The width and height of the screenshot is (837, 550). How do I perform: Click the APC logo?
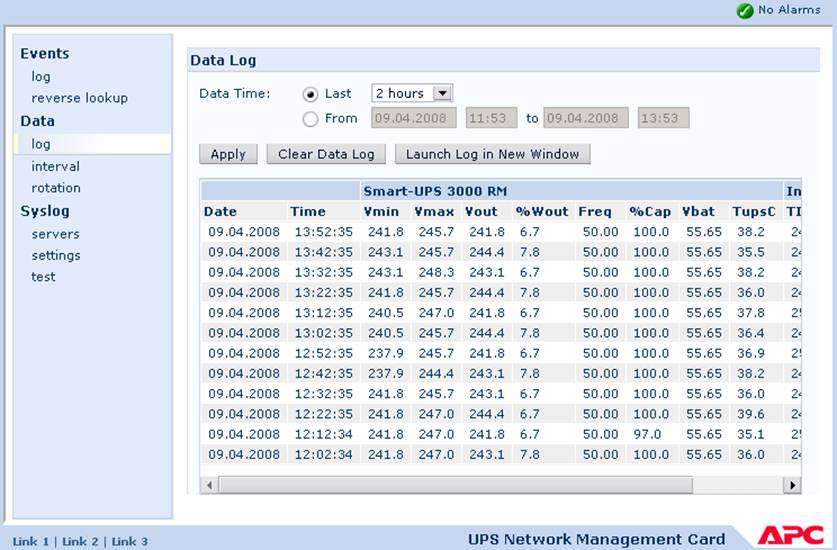791,536
